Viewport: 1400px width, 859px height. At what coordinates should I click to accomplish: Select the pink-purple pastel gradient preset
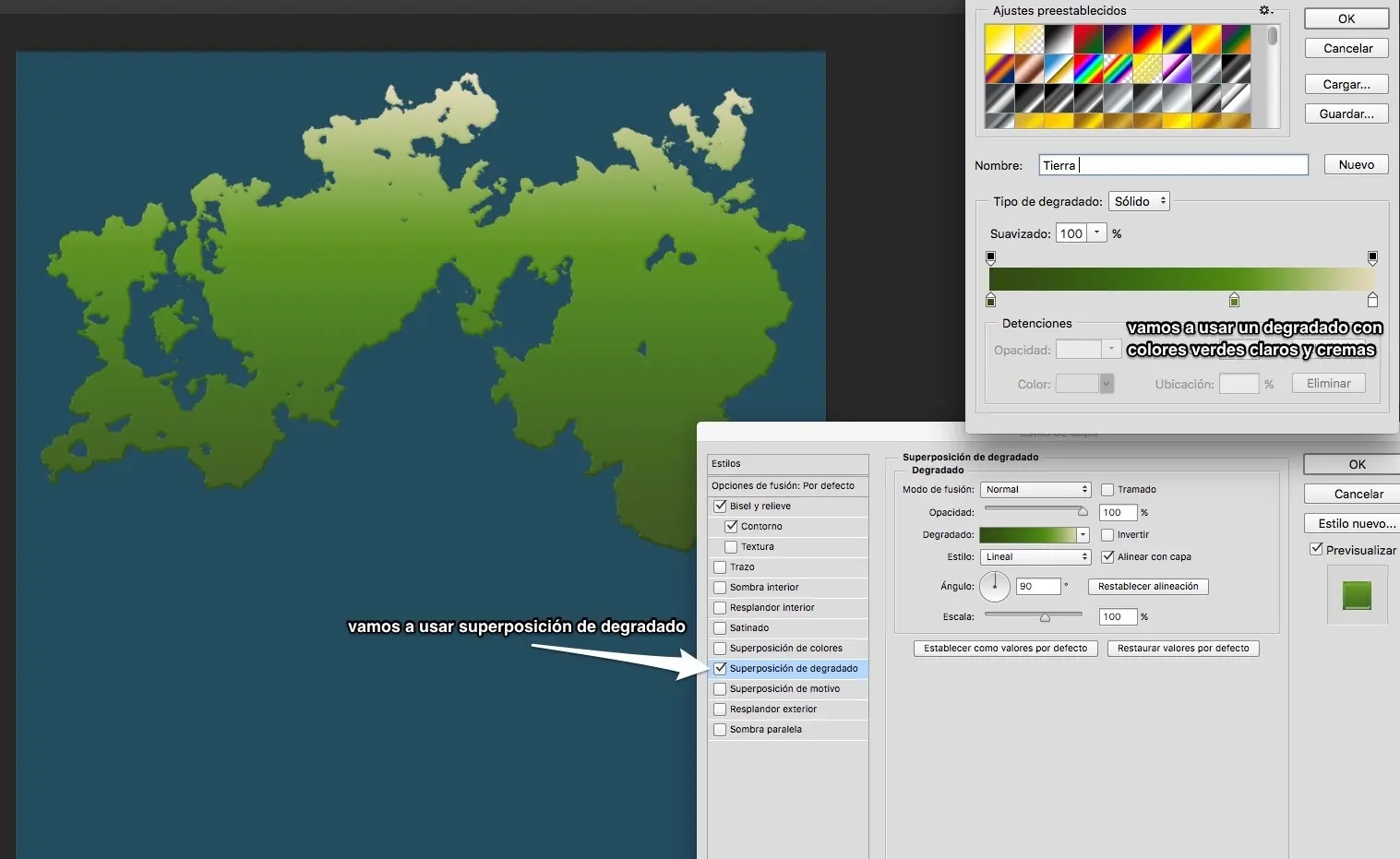pos(1177,68)
